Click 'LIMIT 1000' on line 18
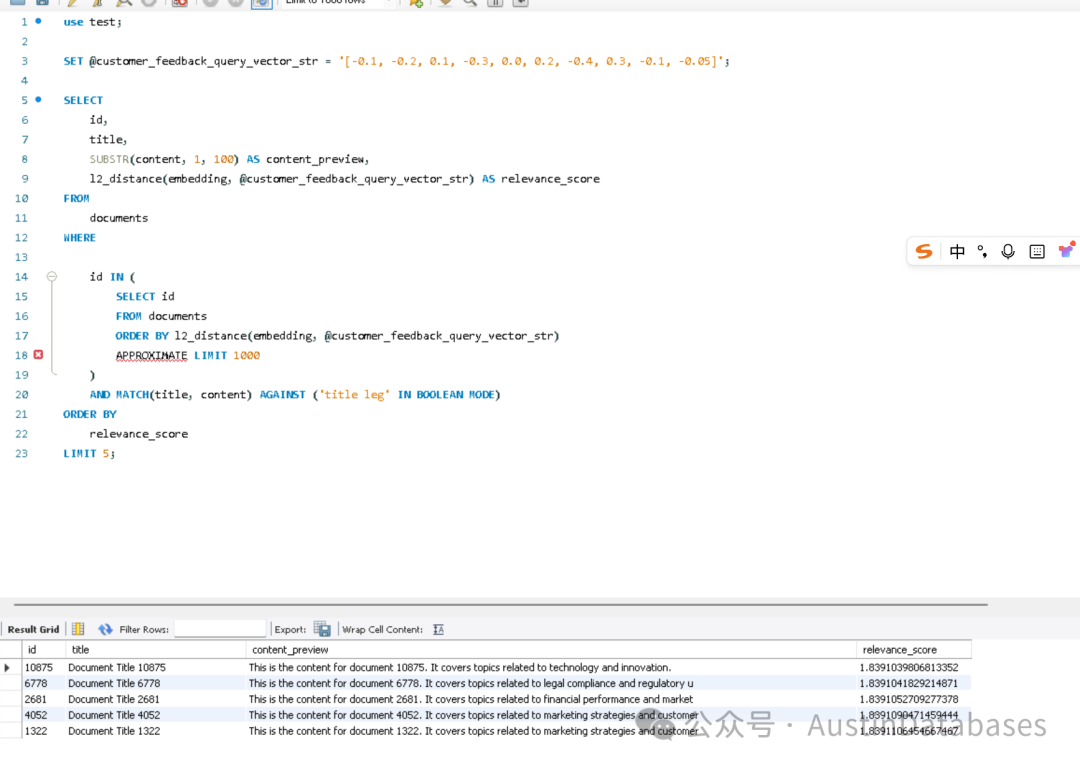The image size is (1080, 768). [x=227, y=355]
